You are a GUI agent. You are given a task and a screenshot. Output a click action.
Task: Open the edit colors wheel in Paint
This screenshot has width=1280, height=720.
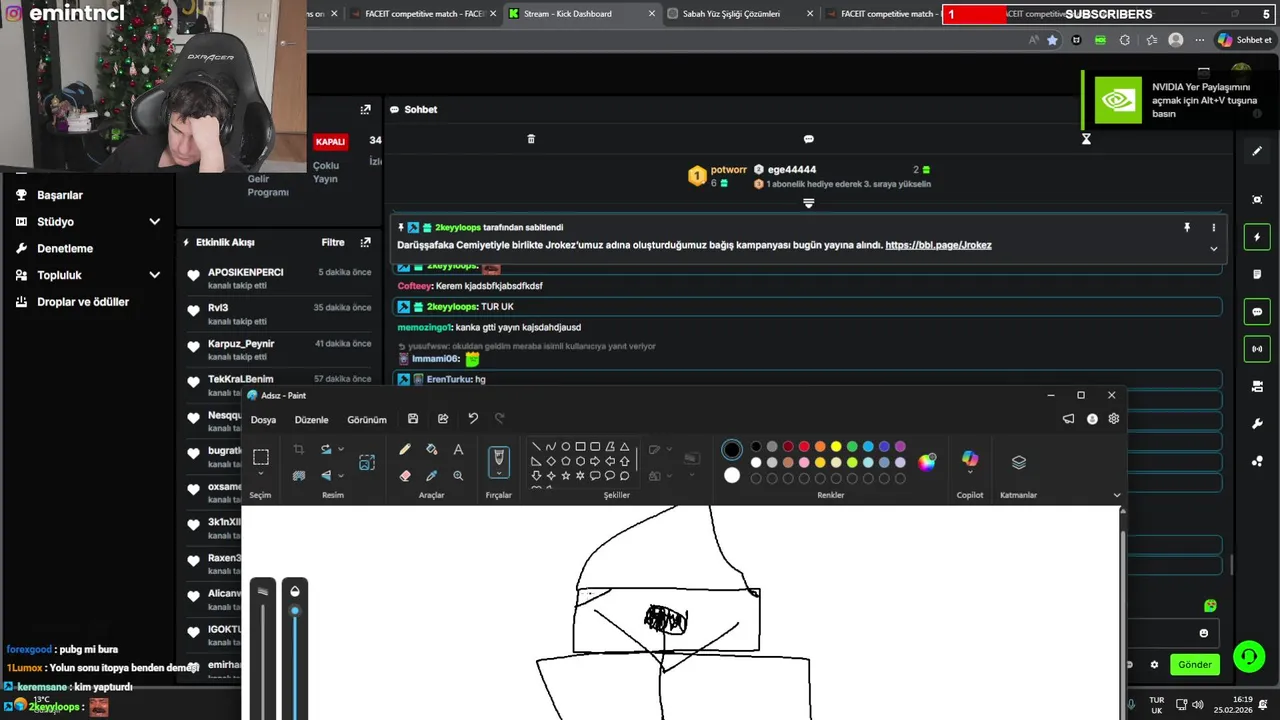pyautogui.click(x=927, y=462)
